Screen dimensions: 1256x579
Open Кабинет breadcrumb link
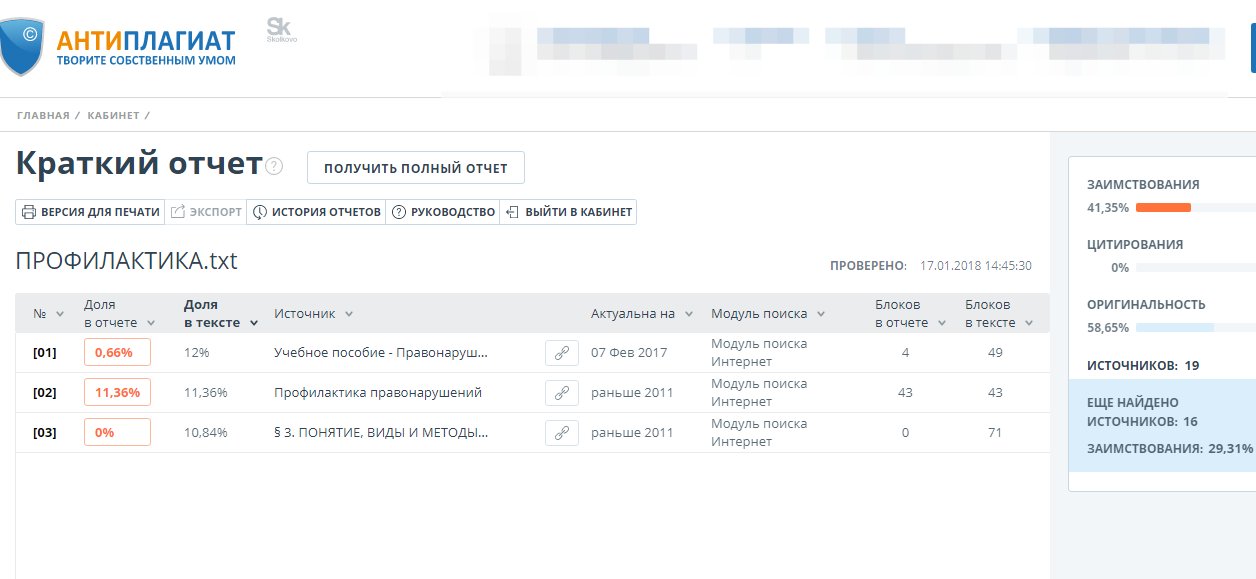[113, 116]
